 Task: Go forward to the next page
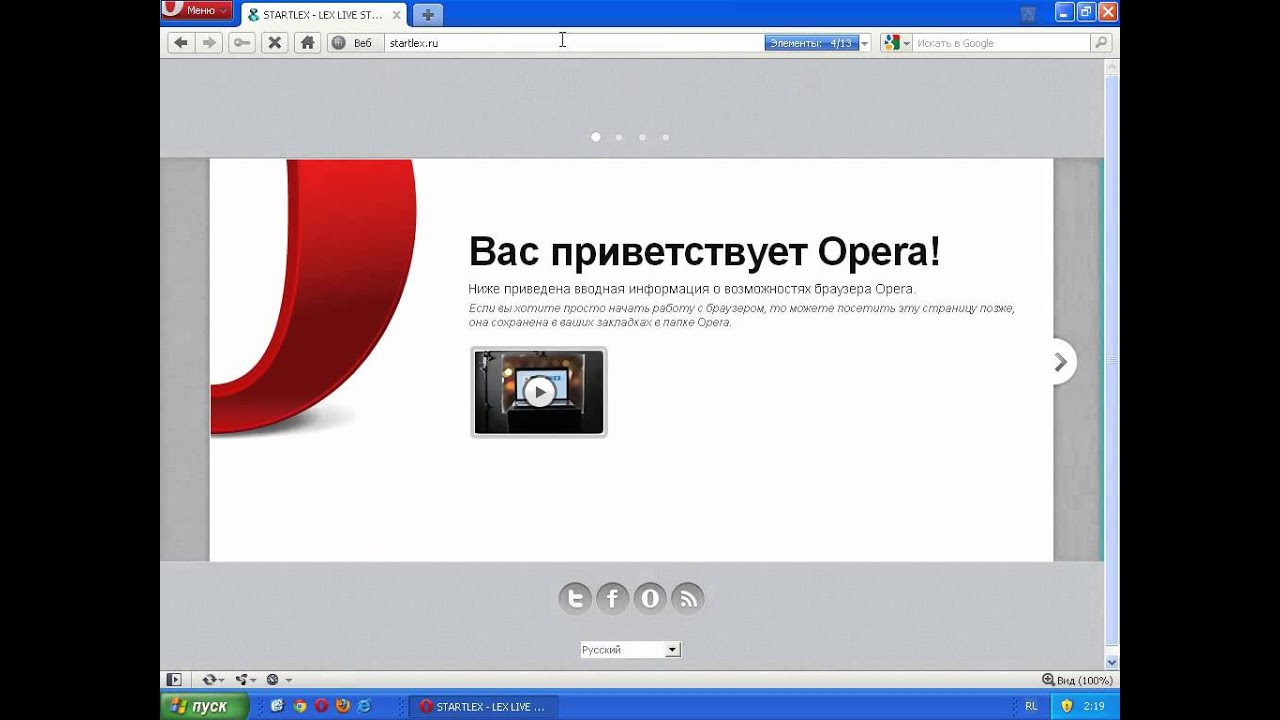coord(208,43)
